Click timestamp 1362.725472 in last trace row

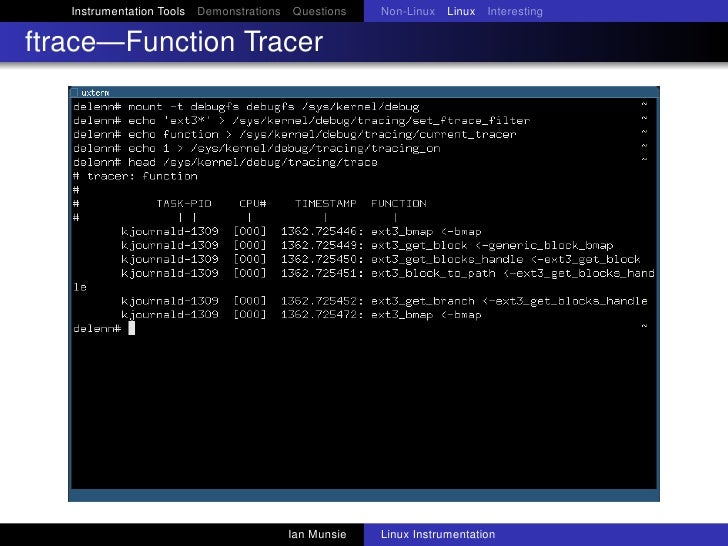point(319,315)
